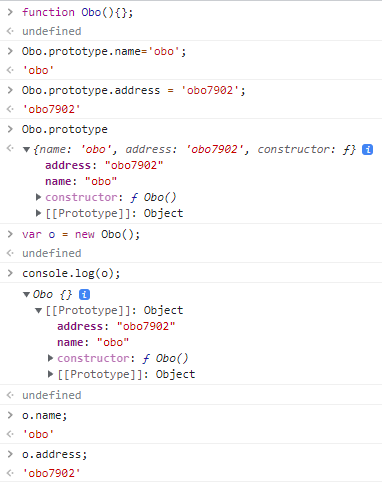
Task: Click the console.log(o); command
Action: 71,273
